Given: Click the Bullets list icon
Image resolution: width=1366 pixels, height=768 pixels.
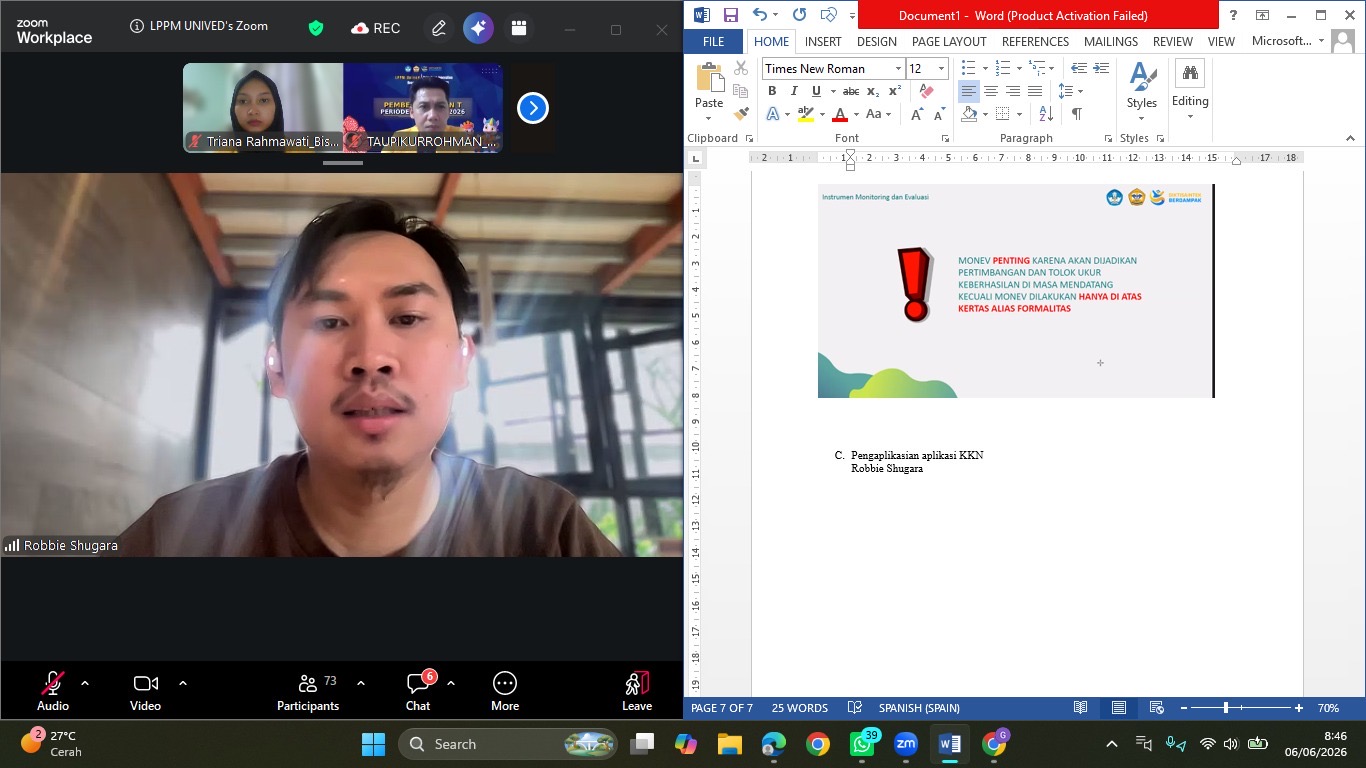Looking at the screenshot, I should [x=968, y=68].
